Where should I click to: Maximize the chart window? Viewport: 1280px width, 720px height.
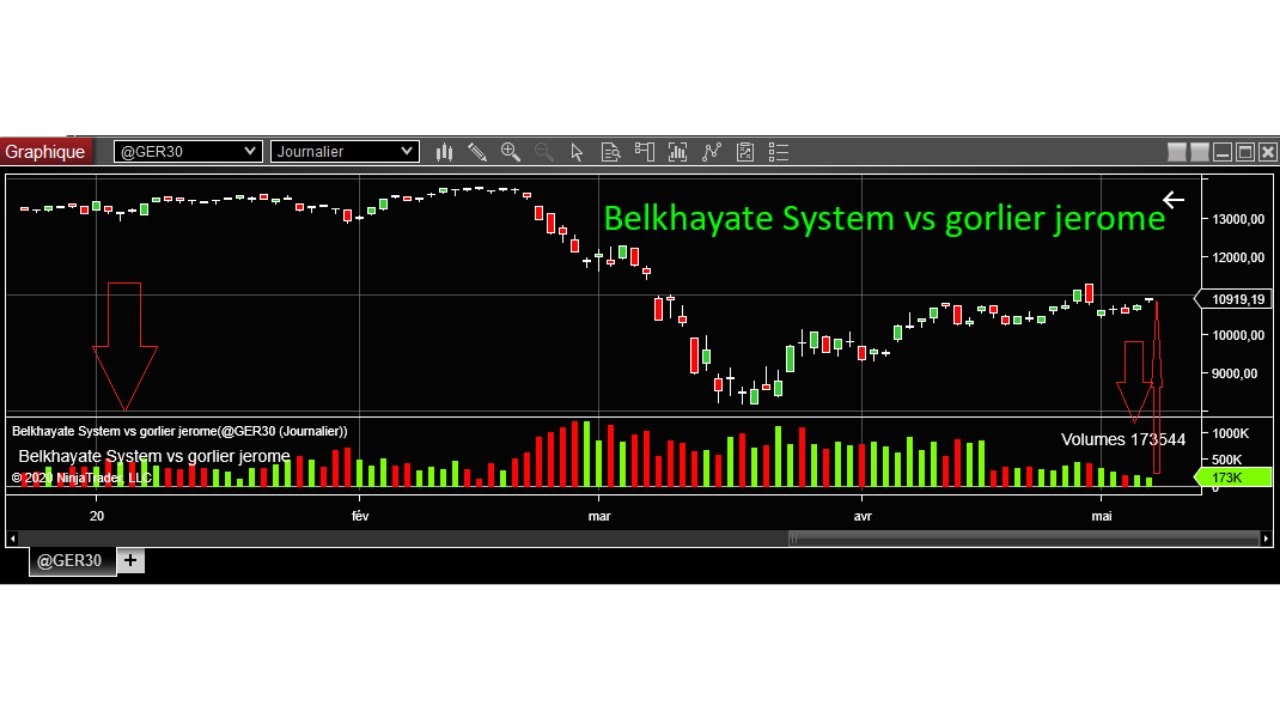[x=1245, y=152]
